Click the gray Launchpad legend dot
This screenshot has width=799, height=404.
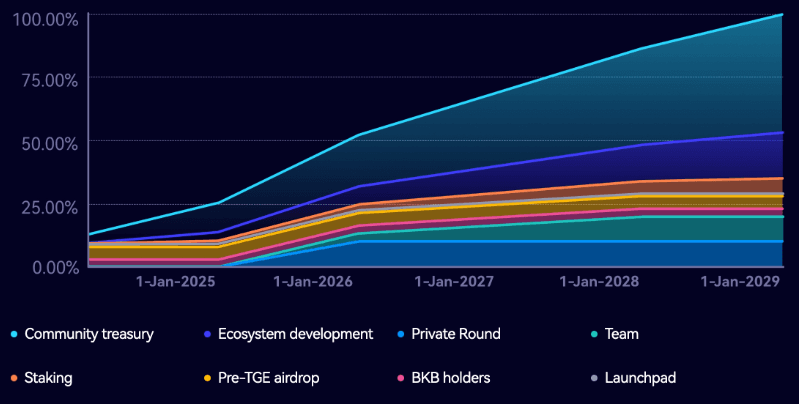594,378
